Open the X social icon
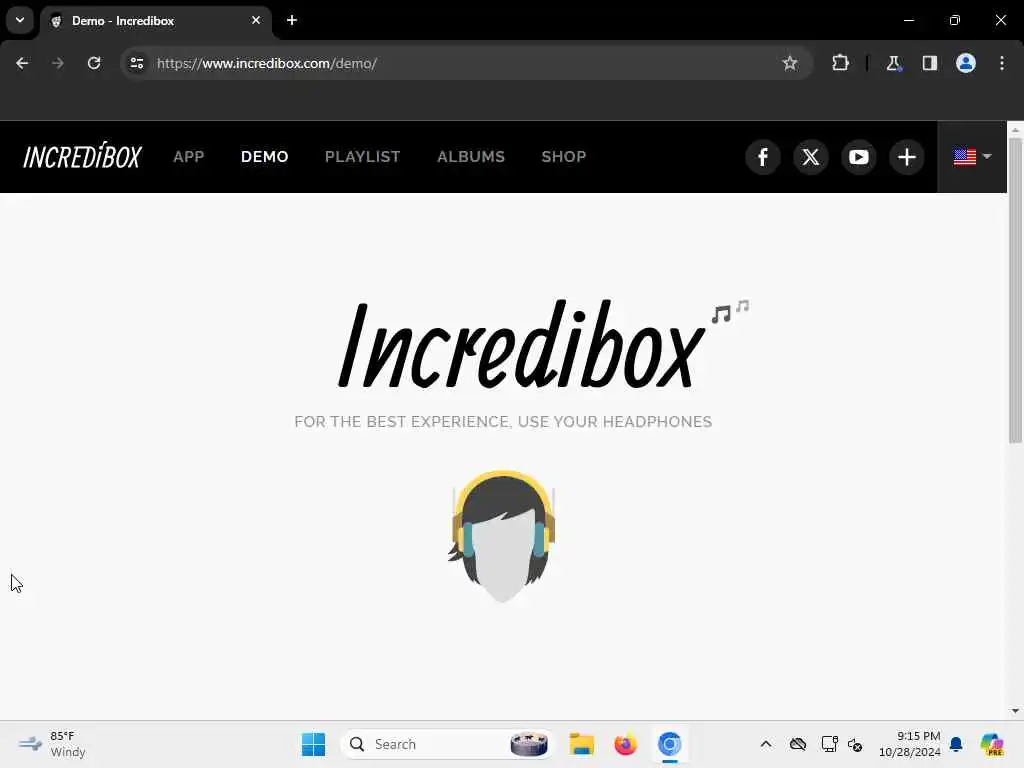This screenshot has width=1024, height=768. 810,157
